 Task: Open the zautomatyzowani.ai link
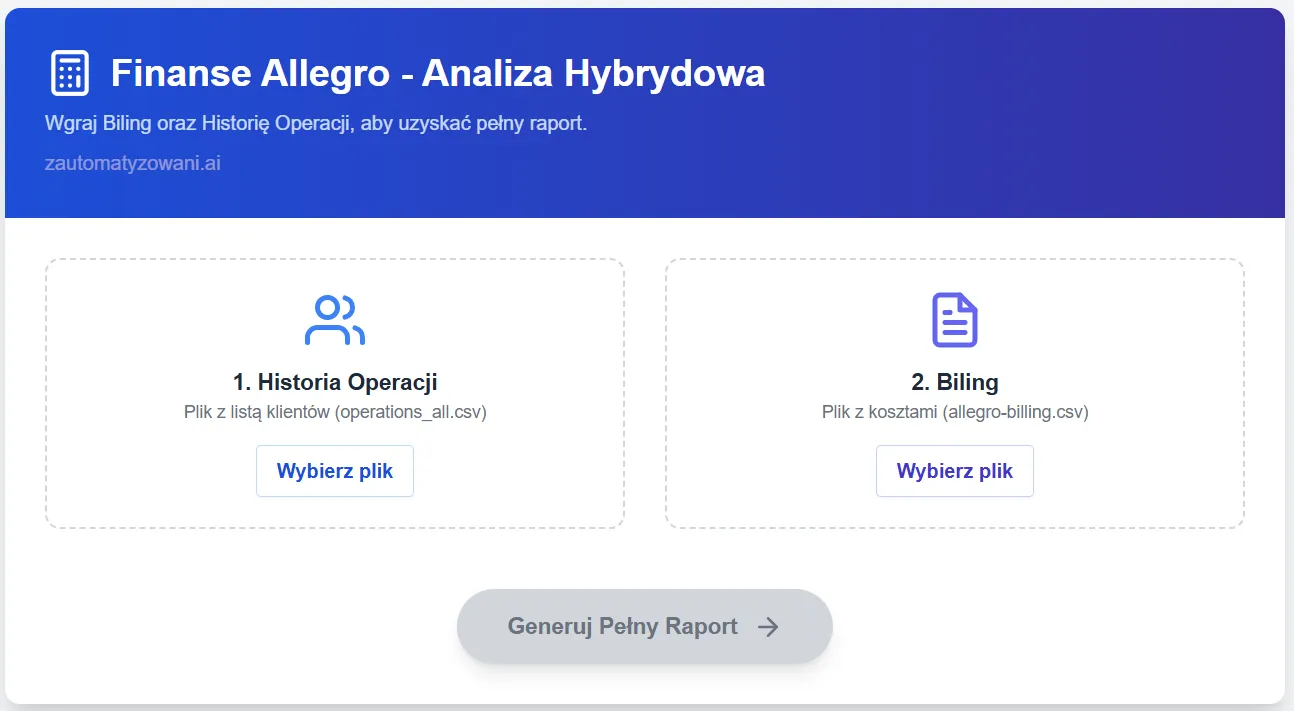[x=133, y=163]
